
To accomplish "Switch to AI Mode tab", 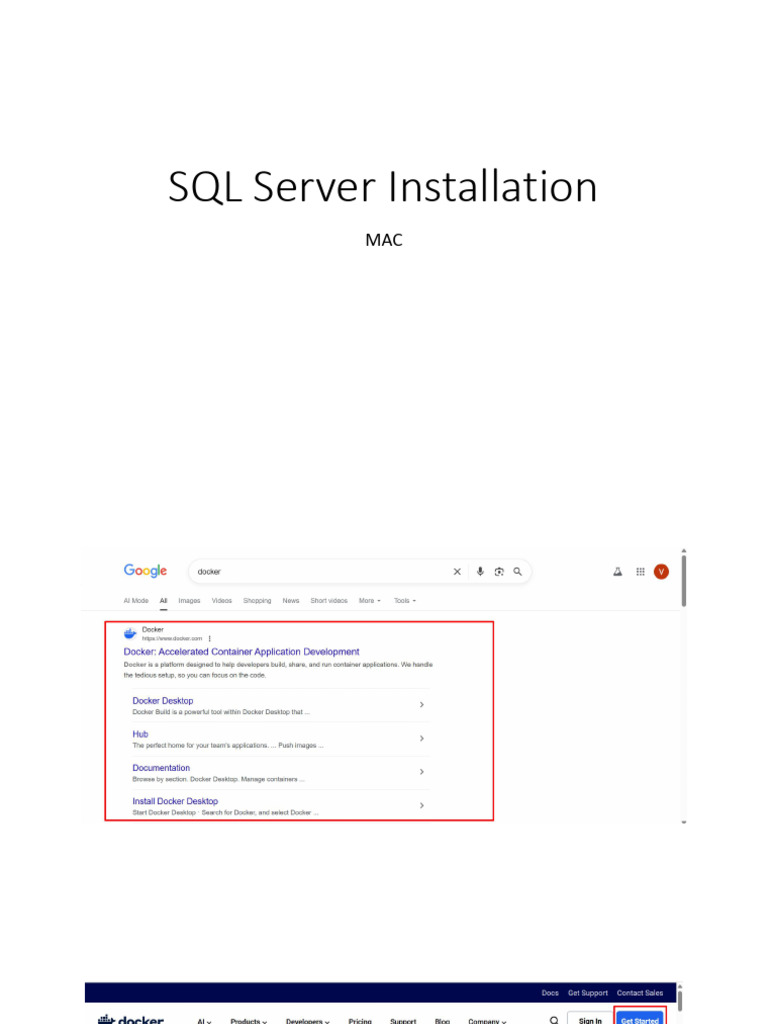I will click(136, 601).
